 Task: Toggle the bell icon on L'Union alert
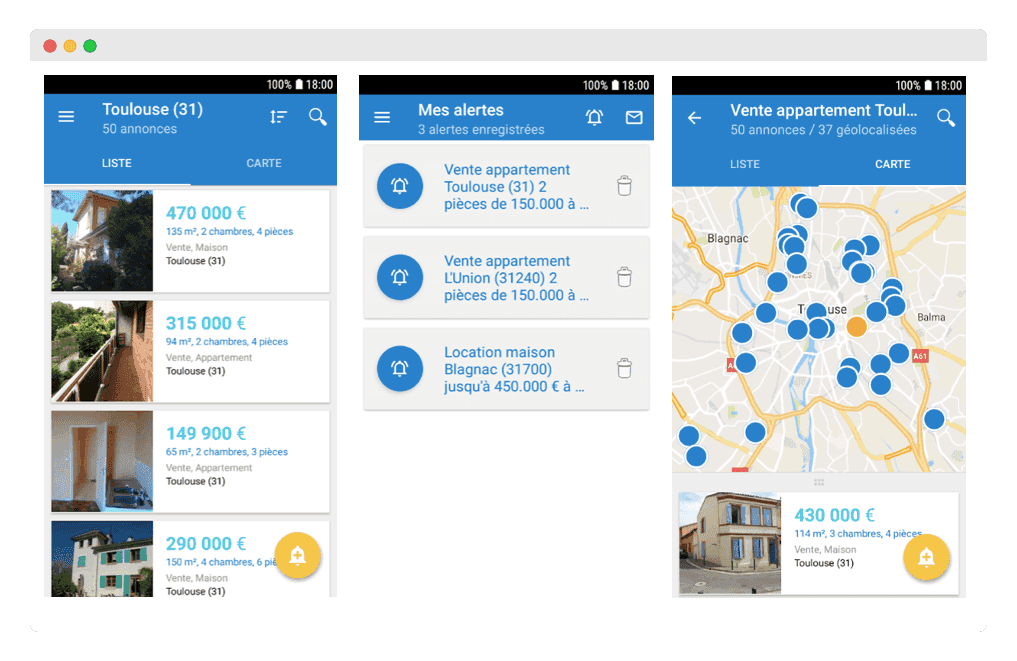click(x=399, y=277)
